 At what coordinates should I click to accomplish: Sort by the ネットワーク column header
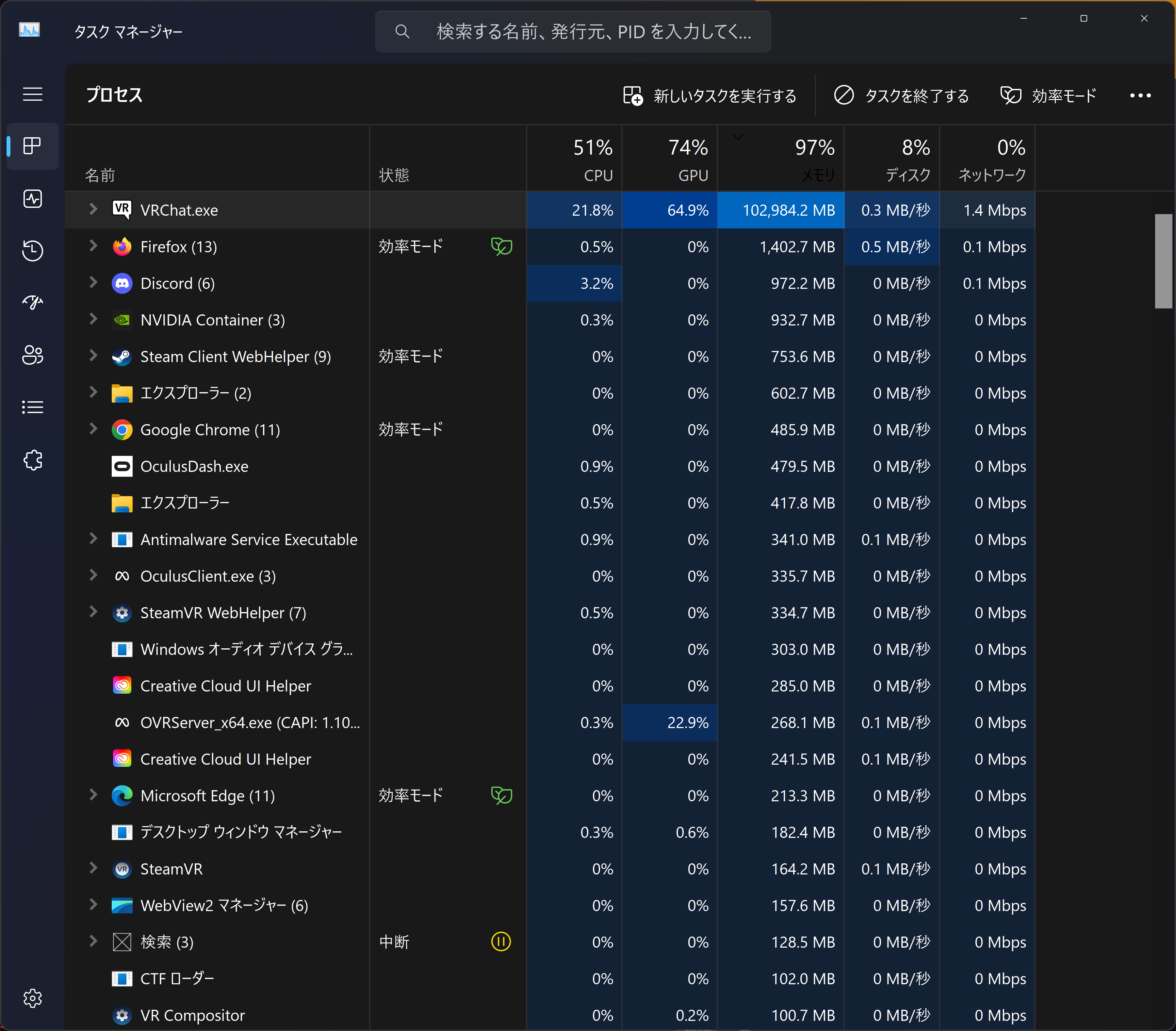[988, 158]
